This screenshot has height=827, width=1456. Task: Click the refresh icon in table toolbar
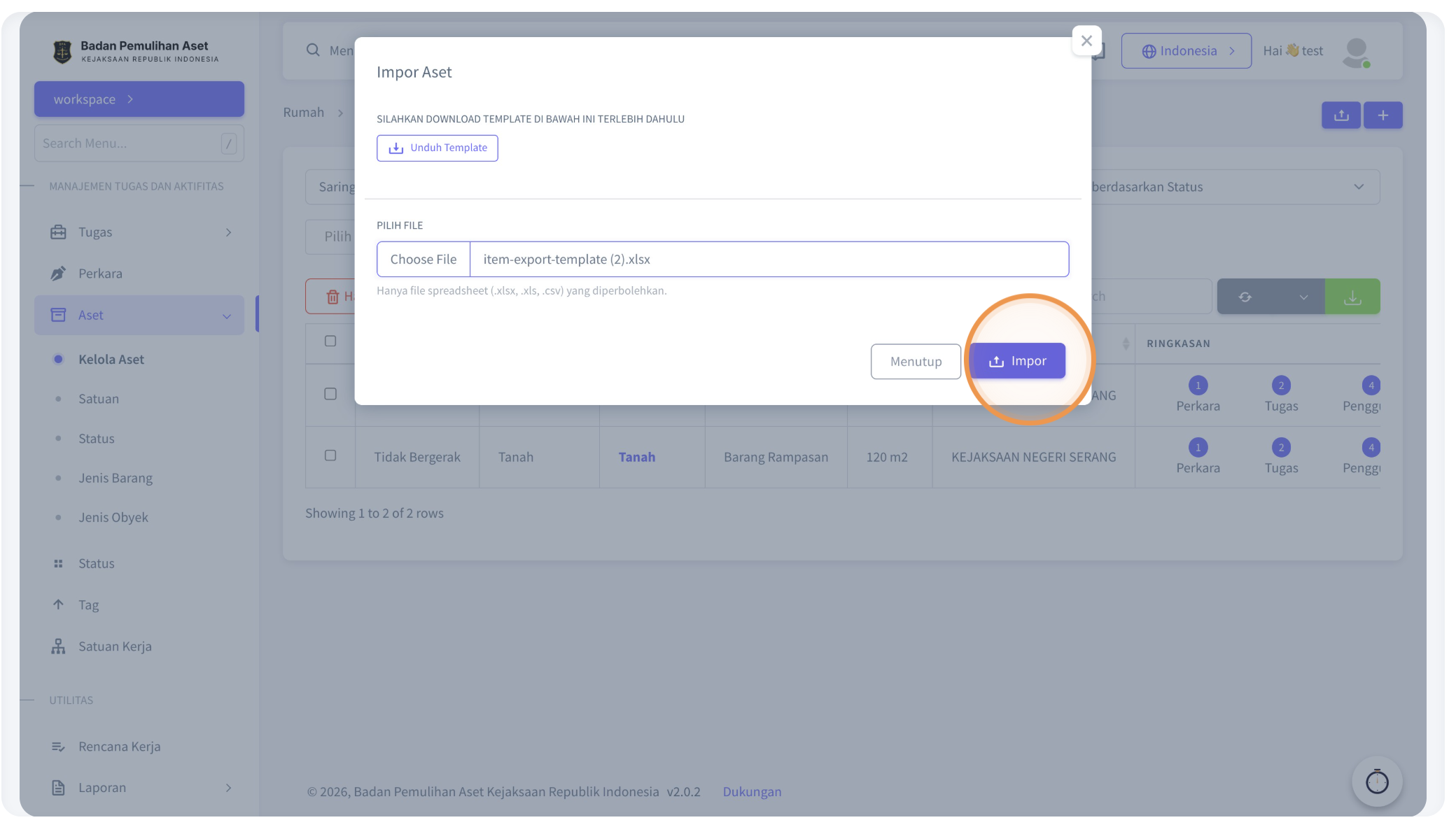pyautogui.click(x=1245, y=297)
